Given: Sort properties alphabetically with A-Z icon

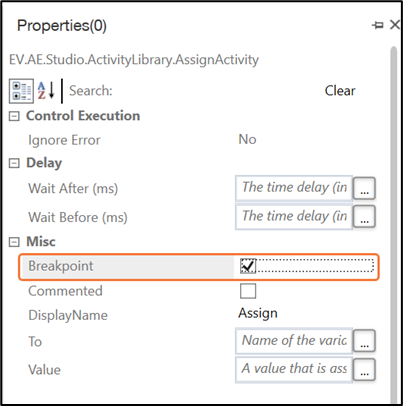Looking at the screenshot, I should (x=46, y=91).
